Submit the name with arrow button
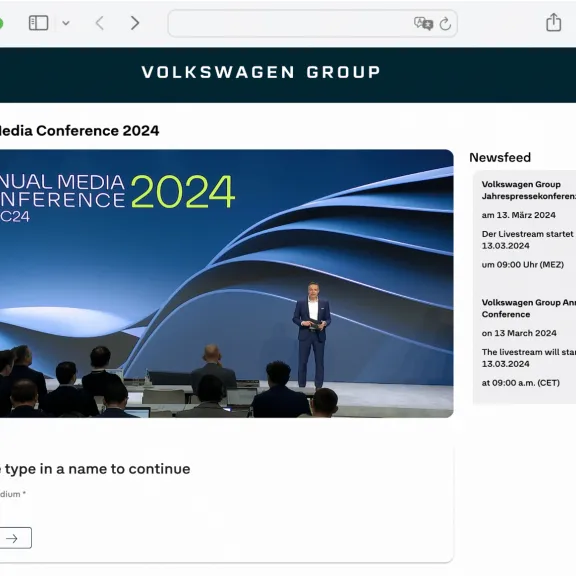Screen dimensions: 576x576 click(x=15, y=538)
